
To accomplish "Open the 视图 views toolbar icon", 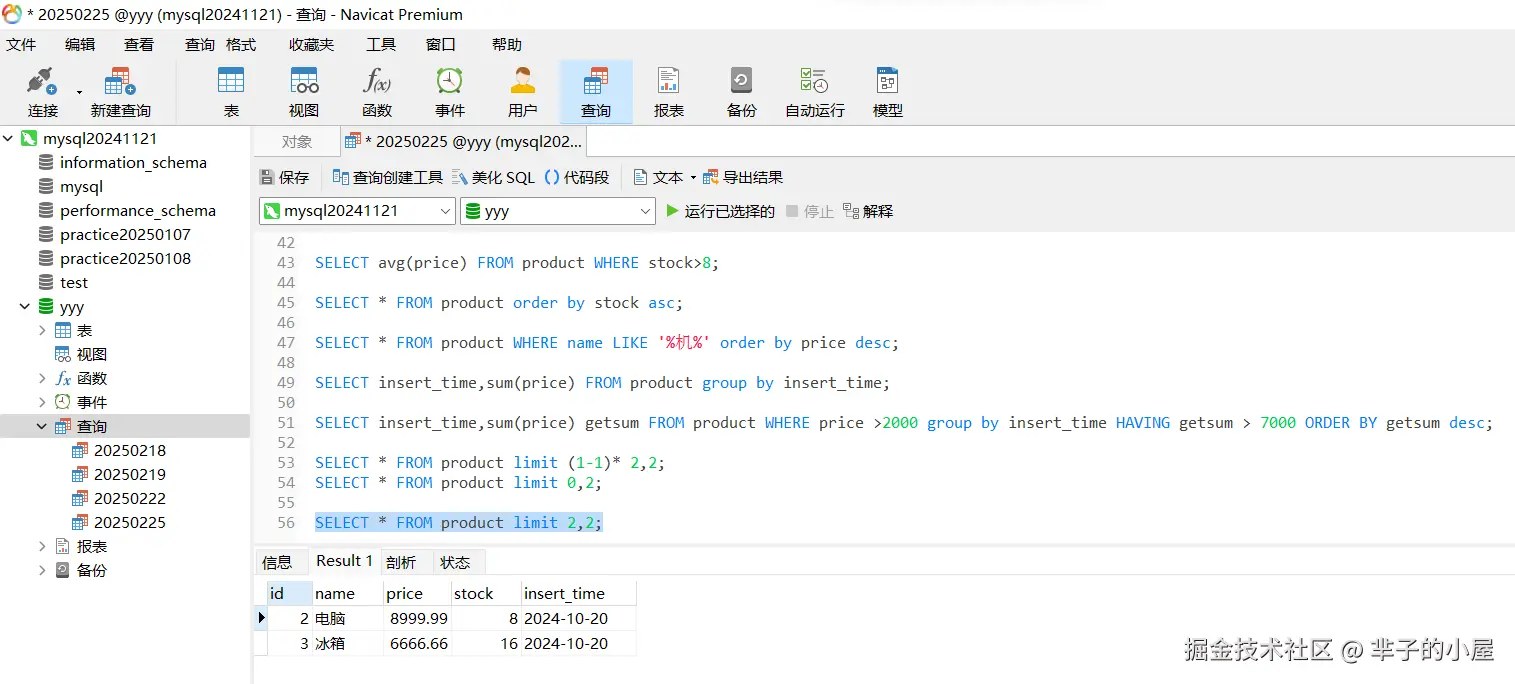I will [304, 92].
